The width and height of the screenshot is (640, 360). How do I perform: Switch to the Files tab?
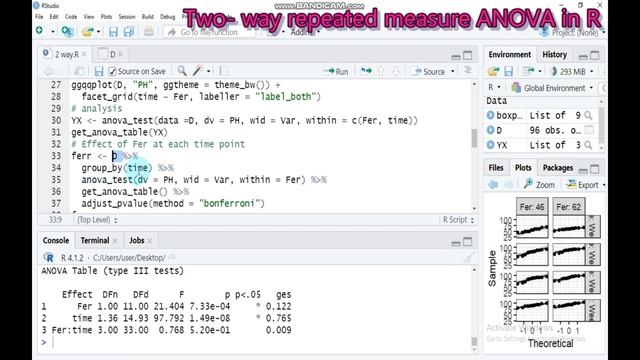496,168
